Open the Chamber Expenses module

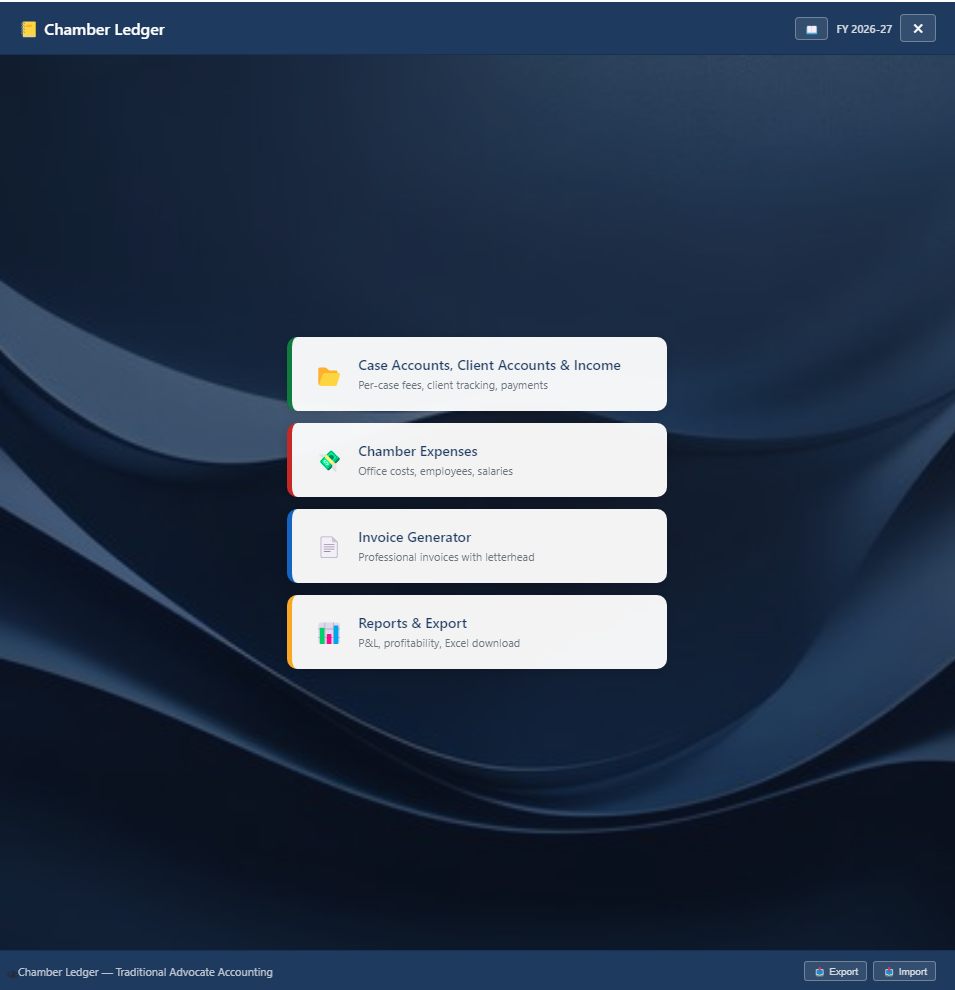(x=477, y=460)
